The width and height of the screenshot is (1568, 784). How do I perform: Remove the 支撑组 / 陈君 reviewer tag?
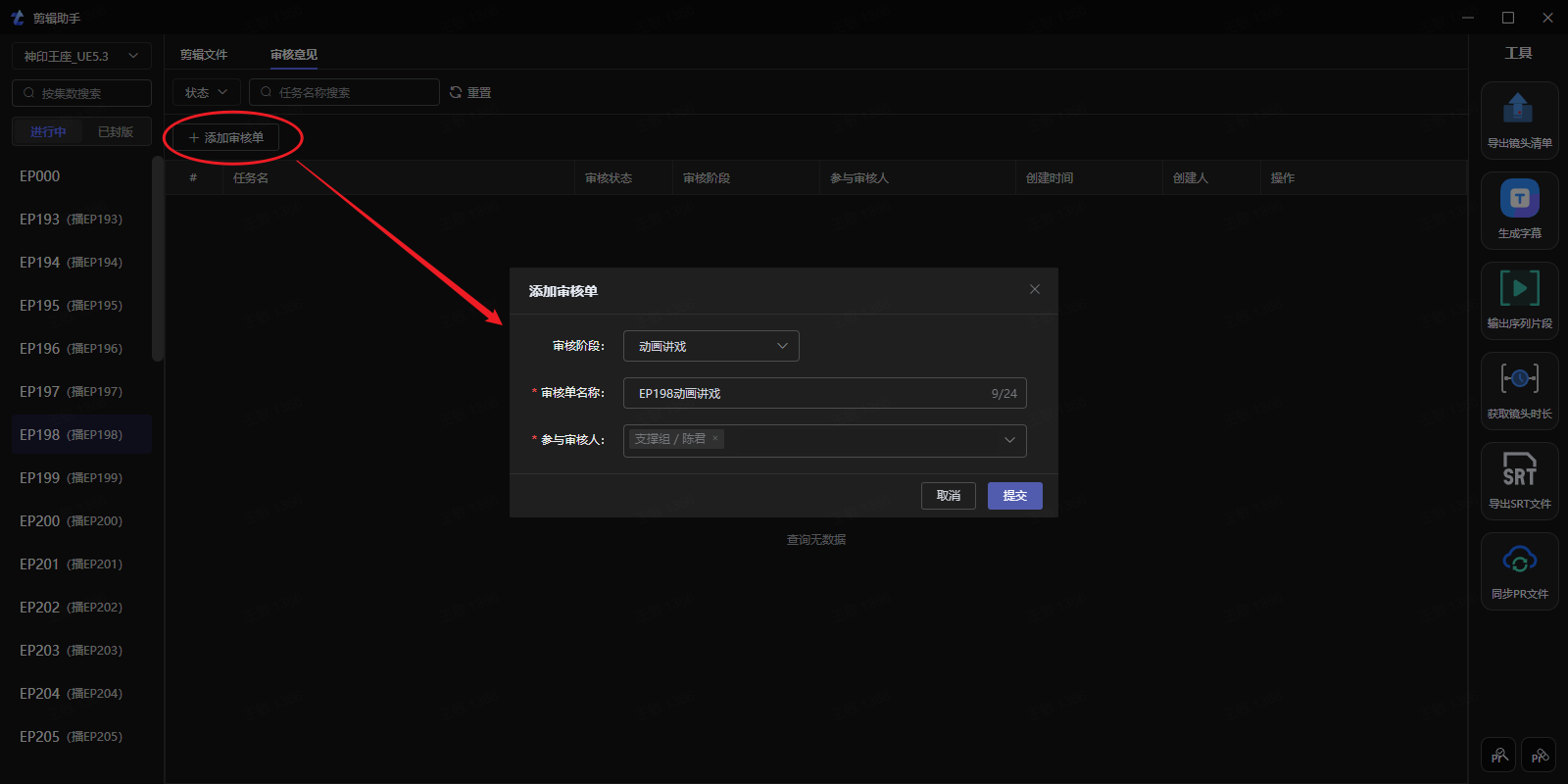(x=715, y=439)
